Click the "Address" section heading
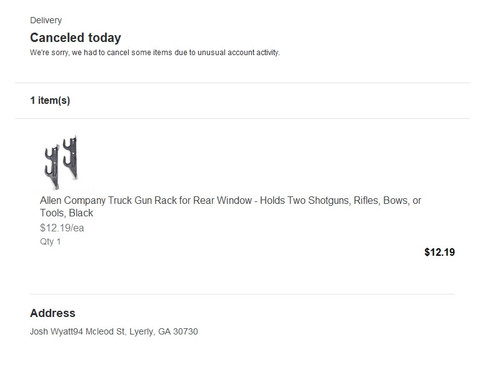Image resolution: width=500 pixels, height=379 pixels. 53,313
